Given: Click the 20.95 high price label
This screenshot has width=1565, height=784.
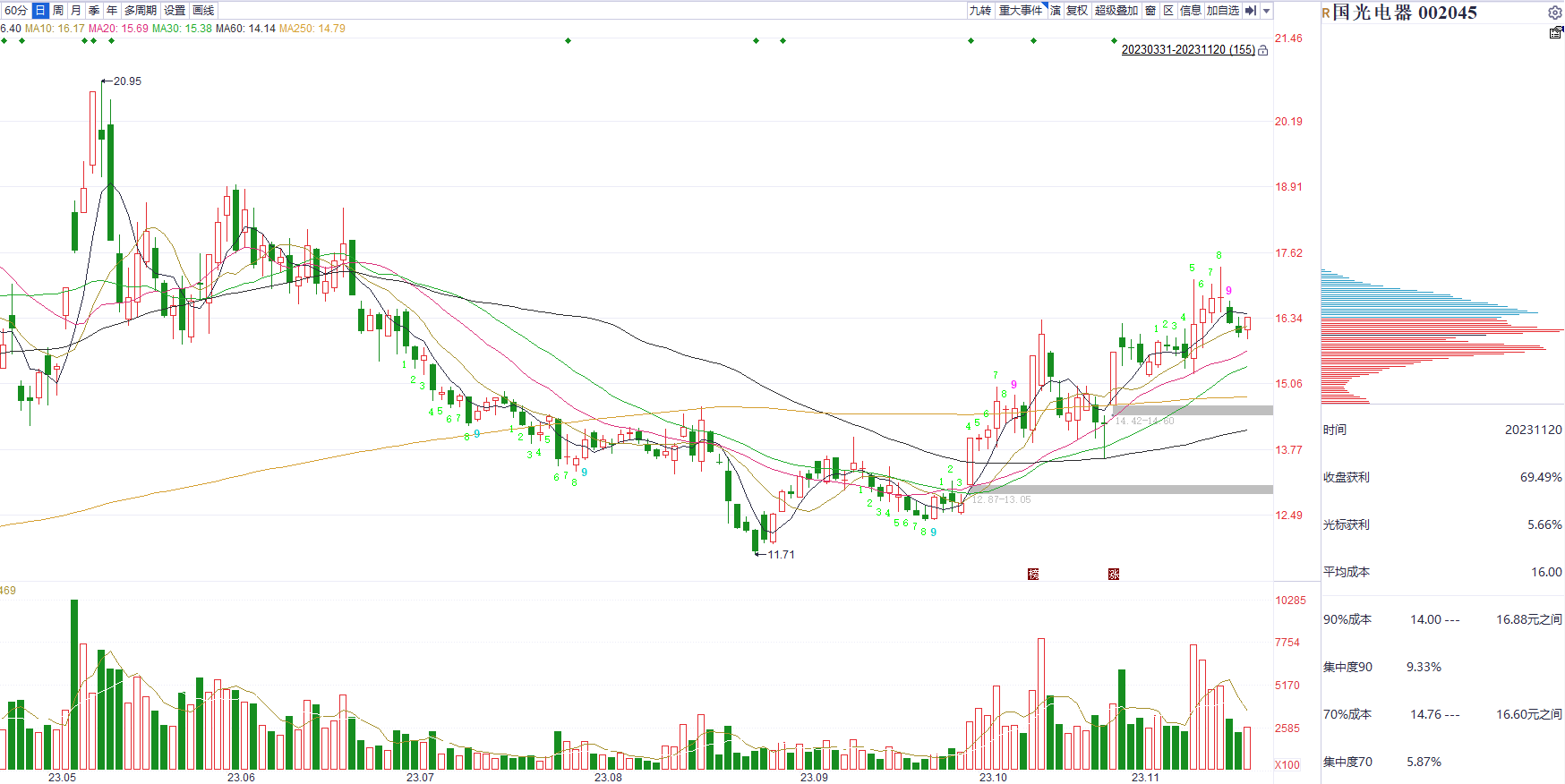Looking at the screenshot, I should [x=127, y=81].
